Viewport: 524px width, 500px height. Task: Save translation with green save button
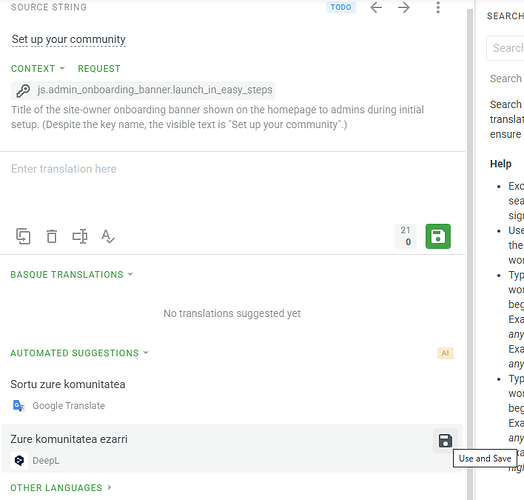(438, 236)
